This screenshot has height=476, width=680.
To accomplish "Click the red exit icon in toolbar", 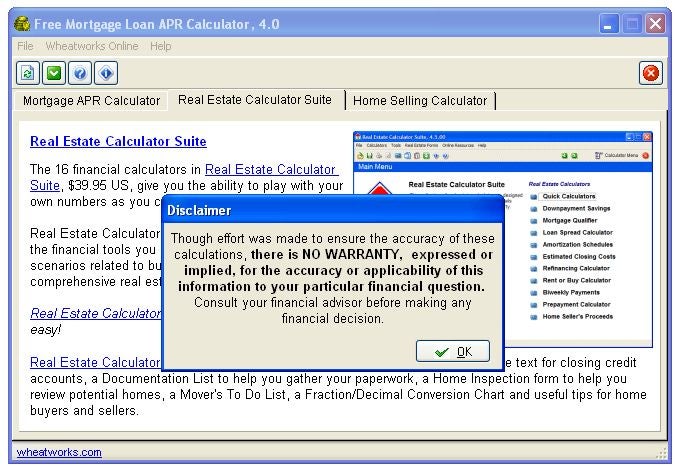I will (651, 73).
